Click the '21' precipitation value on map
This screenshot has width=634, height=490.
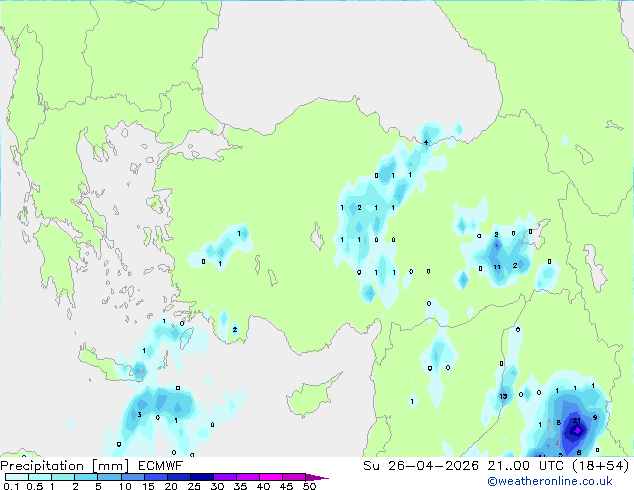coord(577,421)
